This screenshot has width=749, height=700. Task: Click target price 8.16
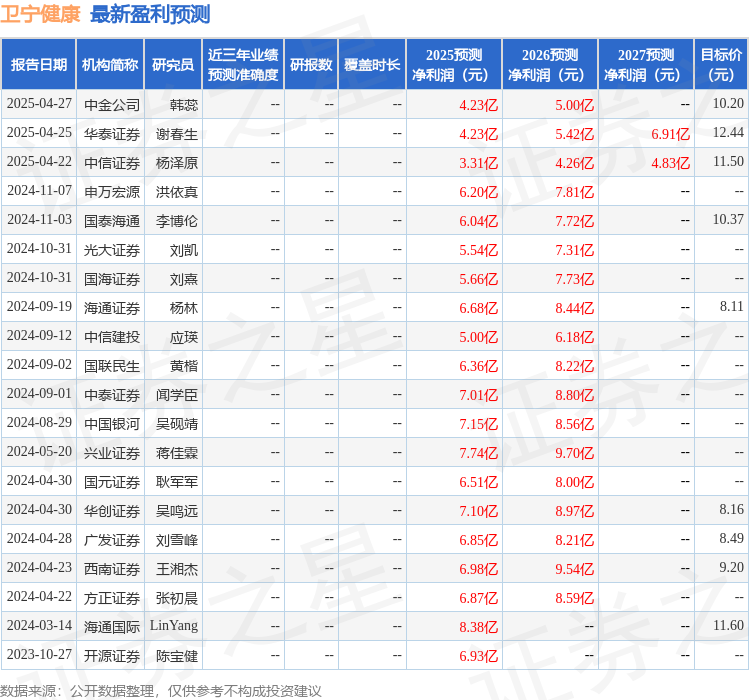pyautogui.click(x=731, y=509)
